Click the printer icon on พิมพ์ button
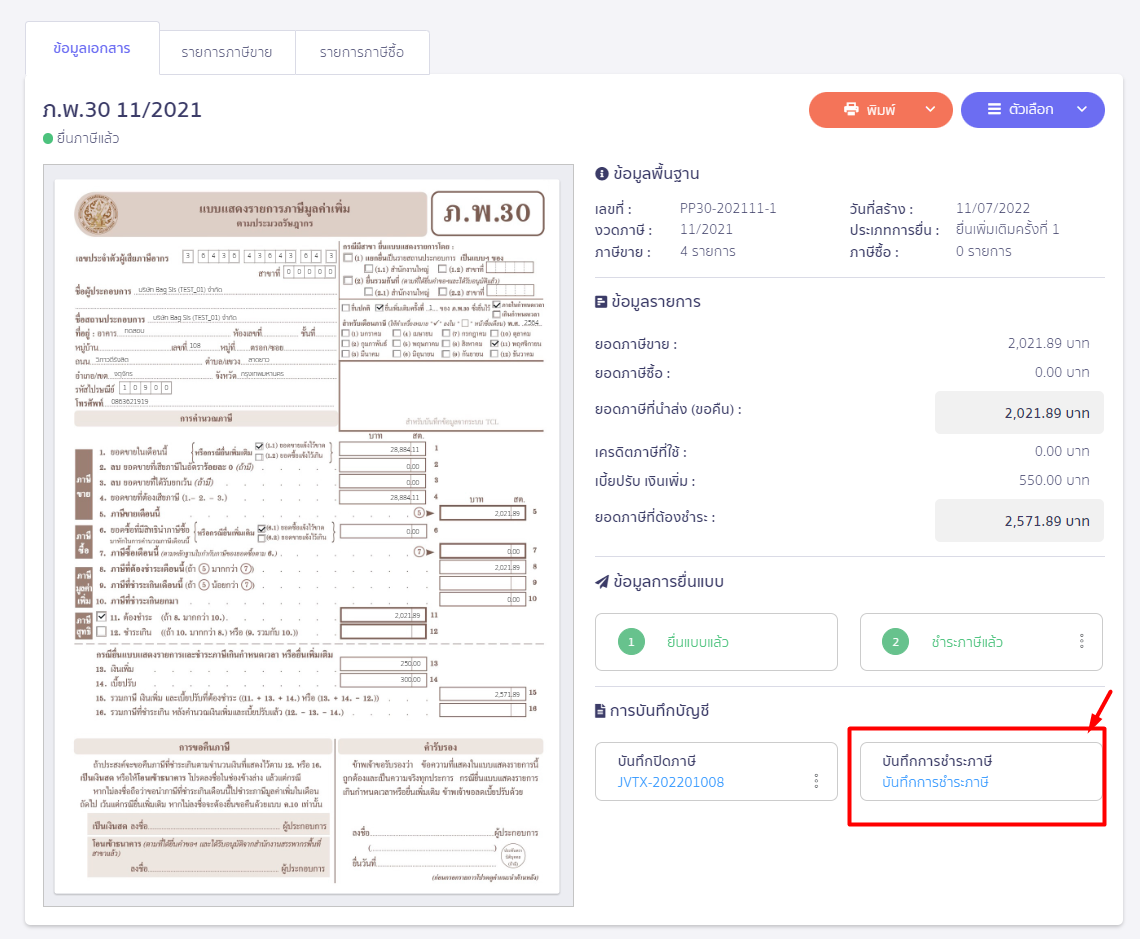 [x=852, y=110]
